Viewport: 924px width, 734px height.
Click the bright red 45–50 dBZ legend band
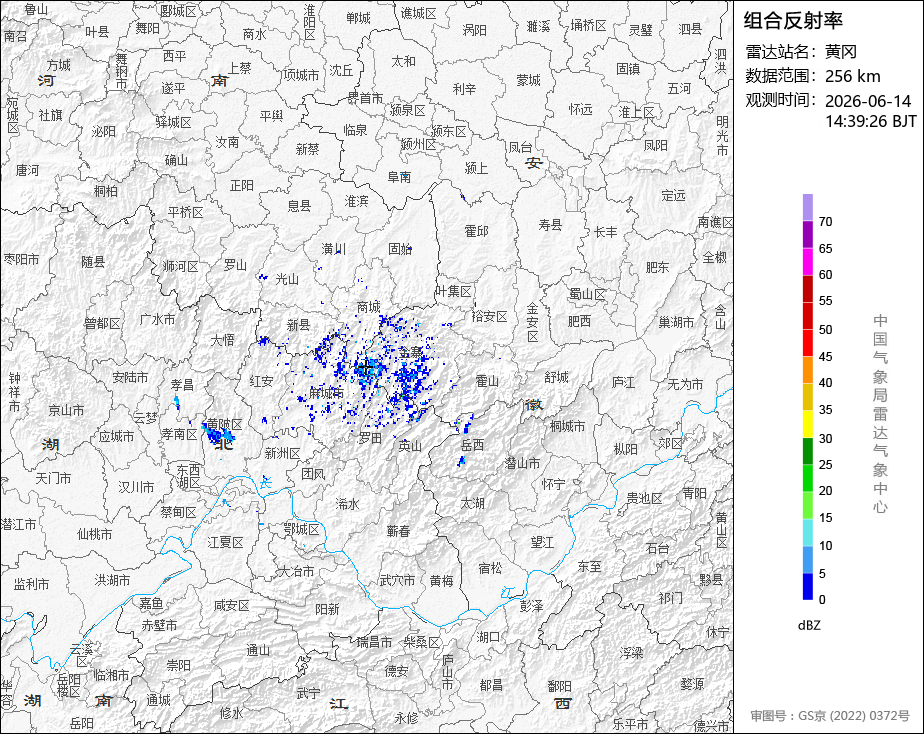point(807,343)
